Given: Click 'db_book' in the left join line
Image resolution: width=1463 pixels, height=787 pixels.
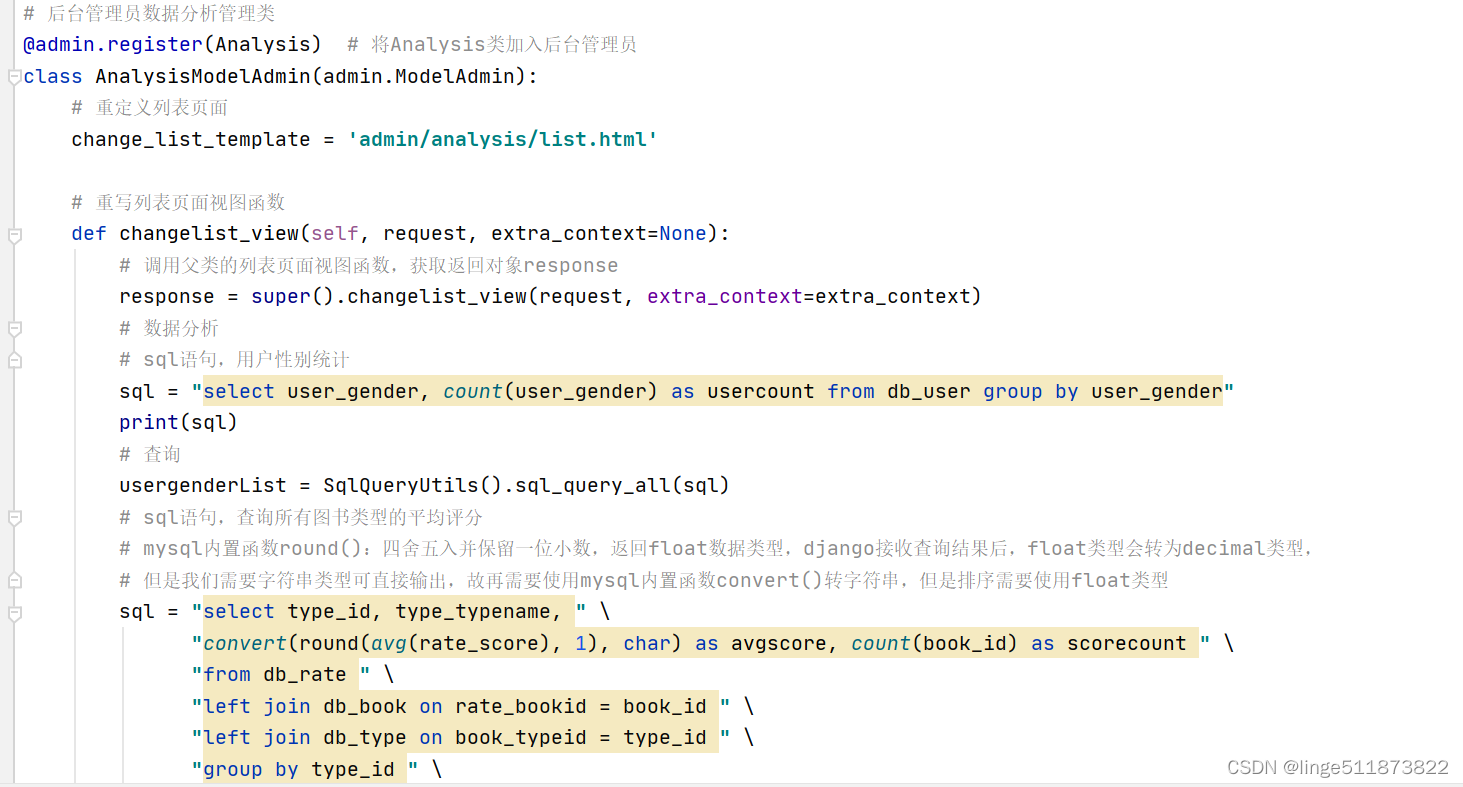Looking at the screenshot, I should coord(365,707).
